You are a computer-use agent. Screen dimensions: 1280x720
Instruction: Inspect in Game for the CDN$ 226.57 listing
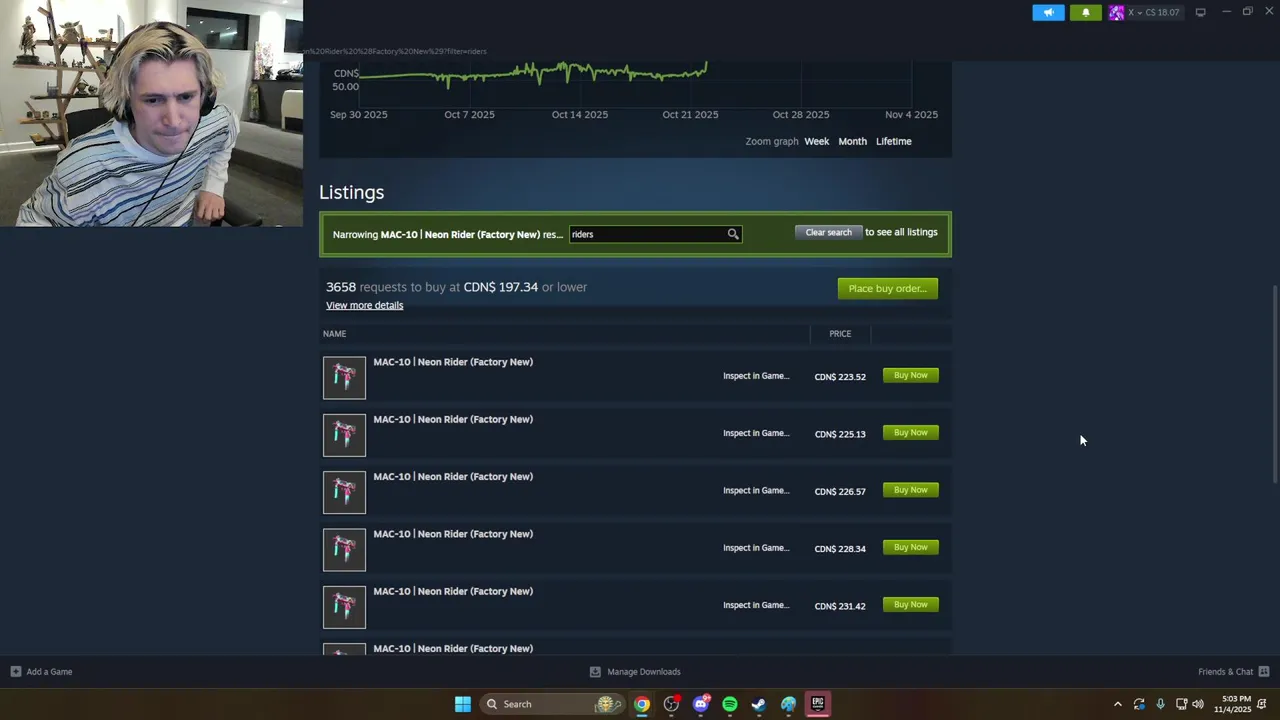click(756, 490)
